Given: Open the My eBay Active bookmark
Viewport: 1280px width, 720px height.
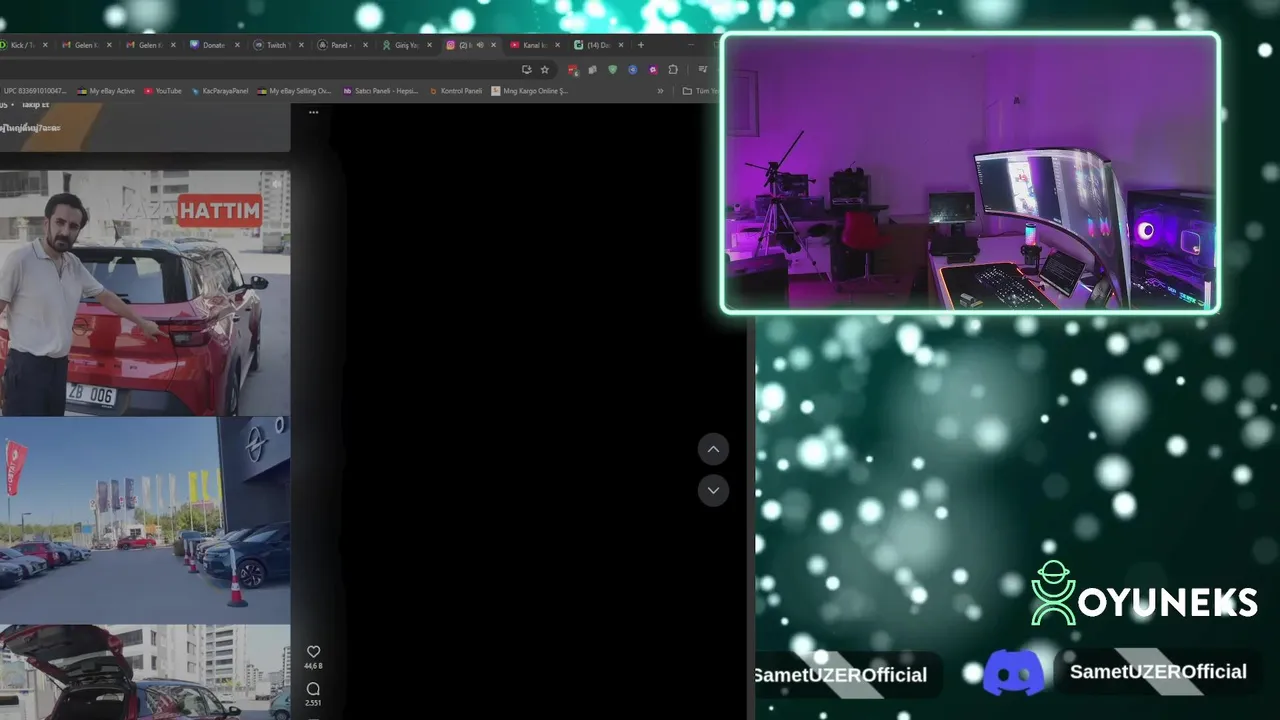Looking at the screenshot, I should 106,91.
